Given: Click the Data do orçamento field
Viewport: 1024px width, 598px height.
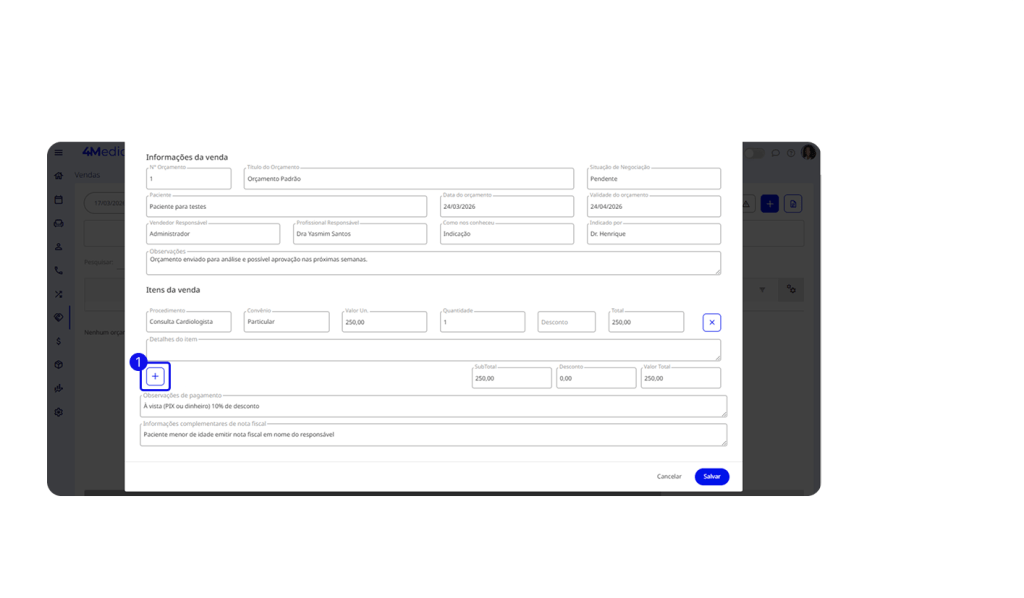Looking at the screenshot, I should pos(506,207).
